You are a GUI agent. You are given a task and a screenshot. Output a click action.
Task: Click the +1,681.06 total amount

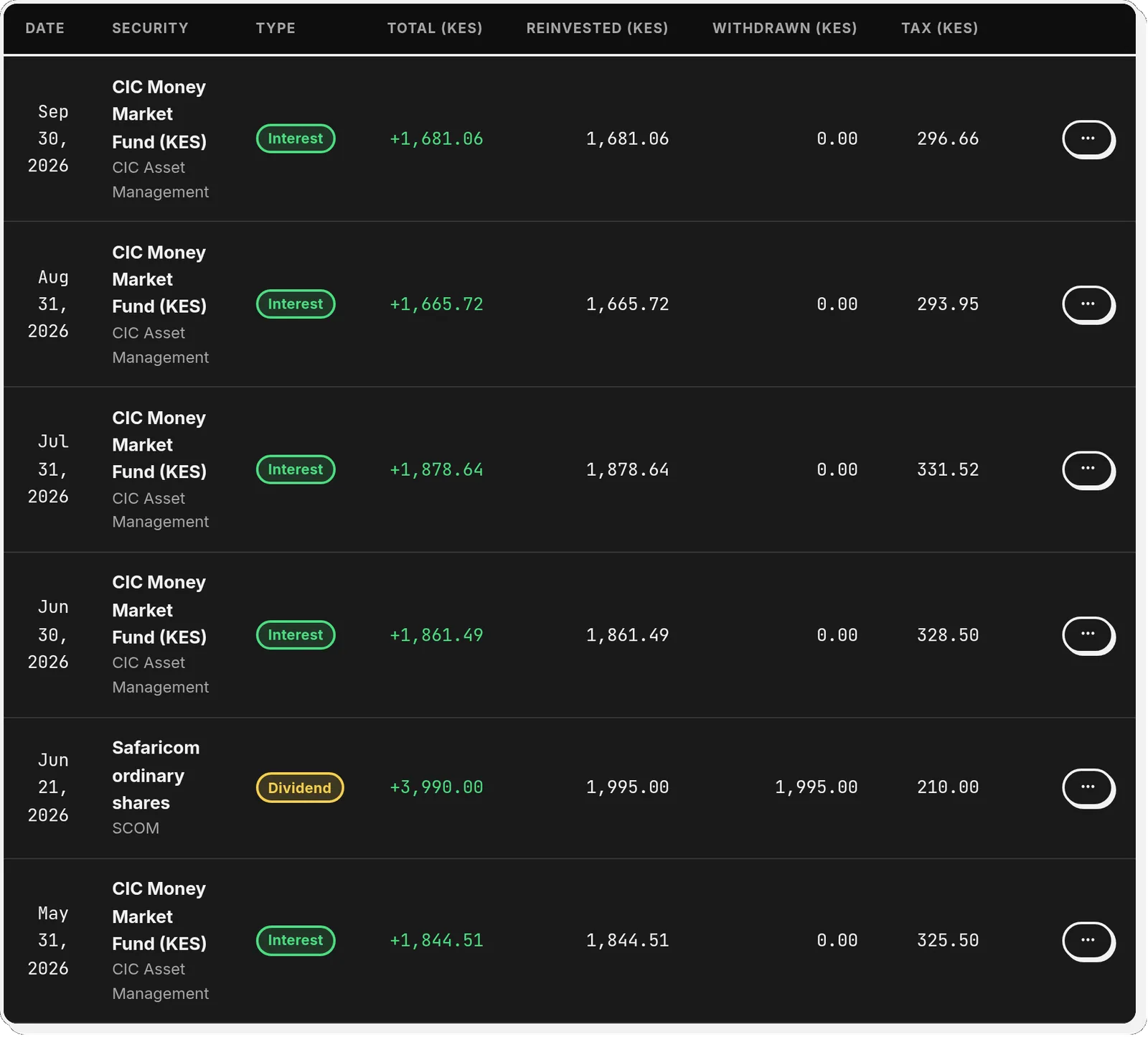point(436,139)
